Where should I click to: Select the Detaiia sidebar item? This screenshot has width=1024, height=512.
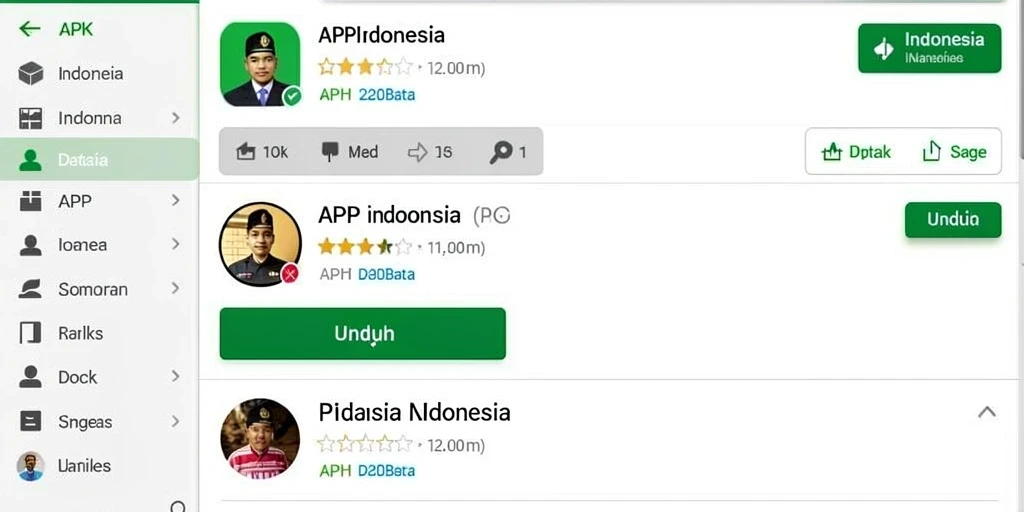click(x=99, y=159)
